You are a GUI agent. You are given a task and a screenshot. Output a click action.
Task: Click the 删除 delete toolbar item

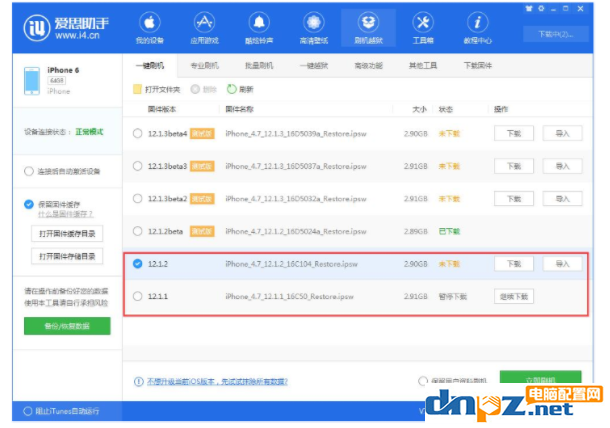click(203, 89)
